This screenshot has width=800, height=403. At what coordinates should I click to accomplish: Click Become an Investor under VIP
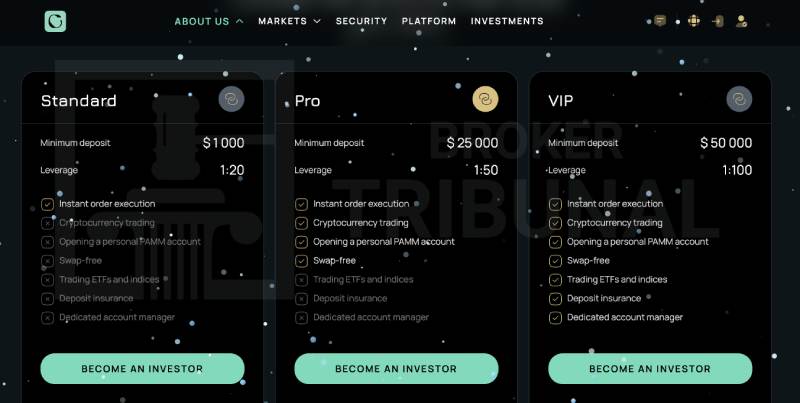coord(650,369)
